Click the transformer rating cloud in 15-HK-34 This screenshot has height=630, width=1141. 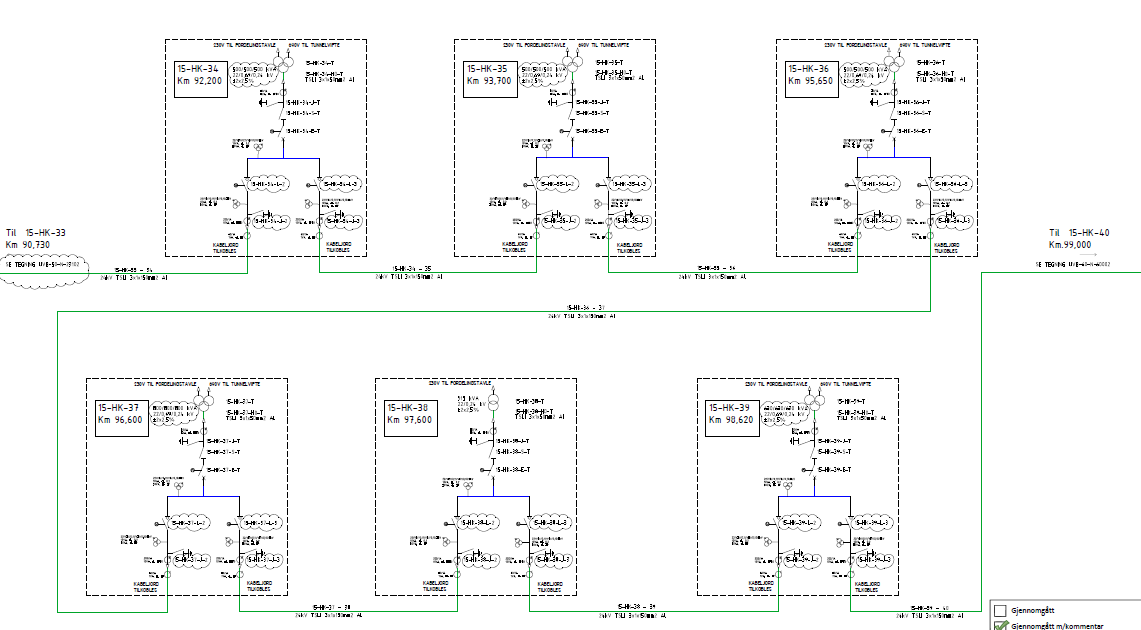[x=251, y=74]
